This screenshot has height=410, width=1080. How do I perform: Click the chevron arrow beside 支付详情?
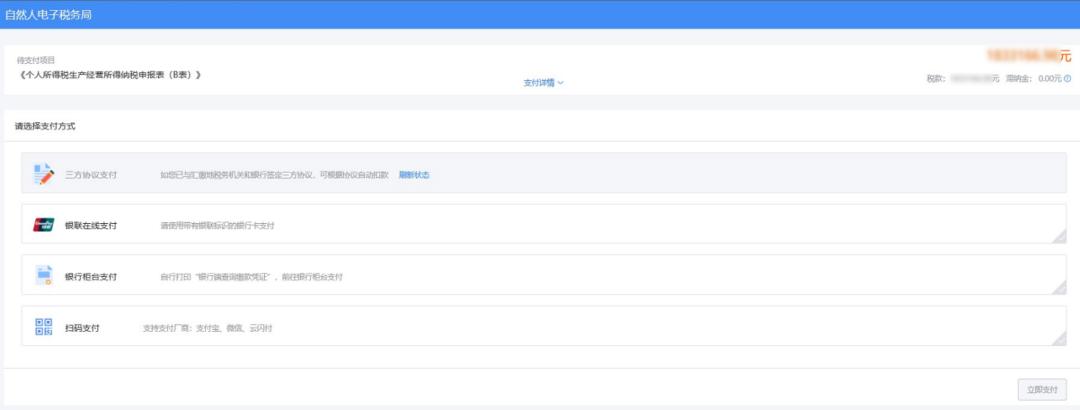pos(561,83)
